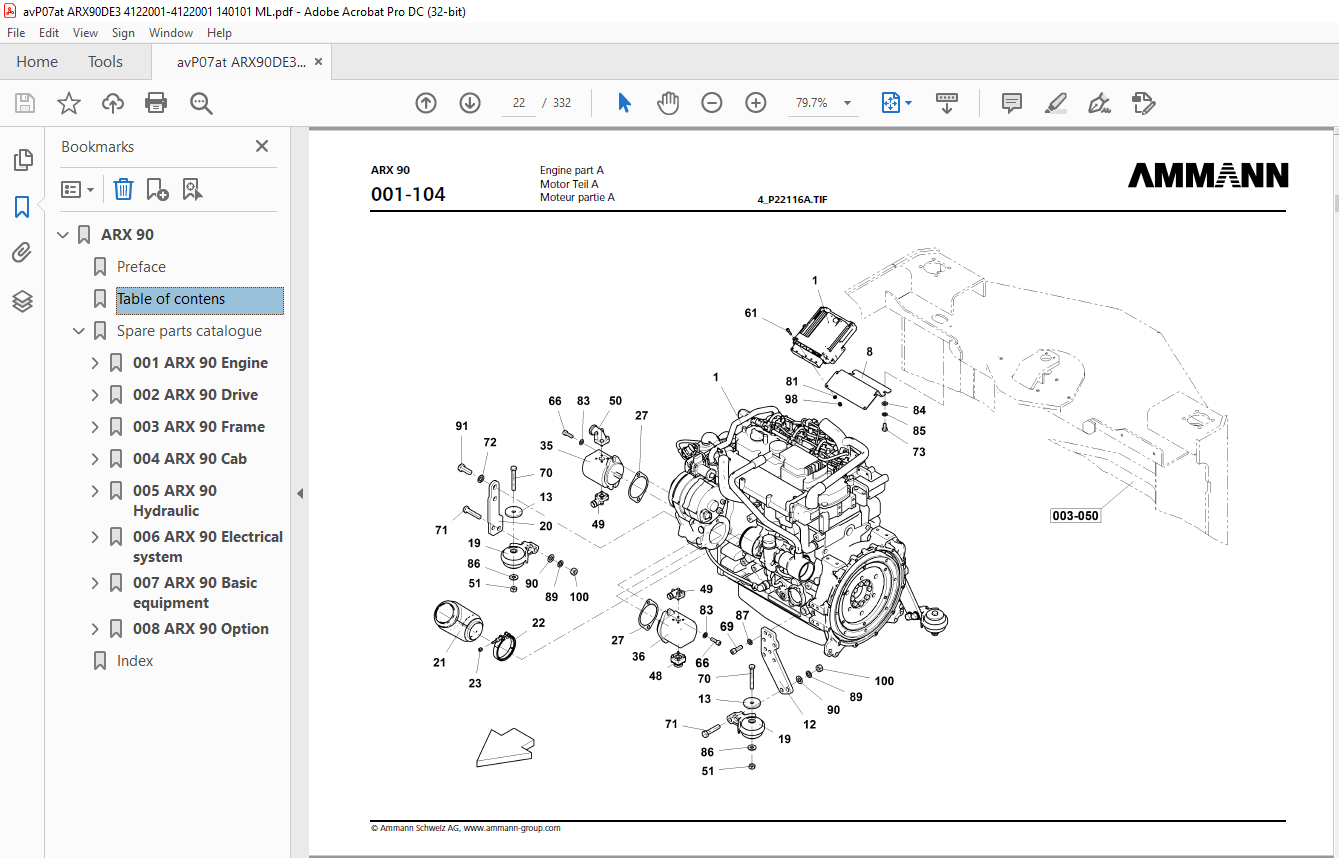Viewport: 1339px width, 858px height.
Task: Open the Help menu
Action: click(219, 33)
